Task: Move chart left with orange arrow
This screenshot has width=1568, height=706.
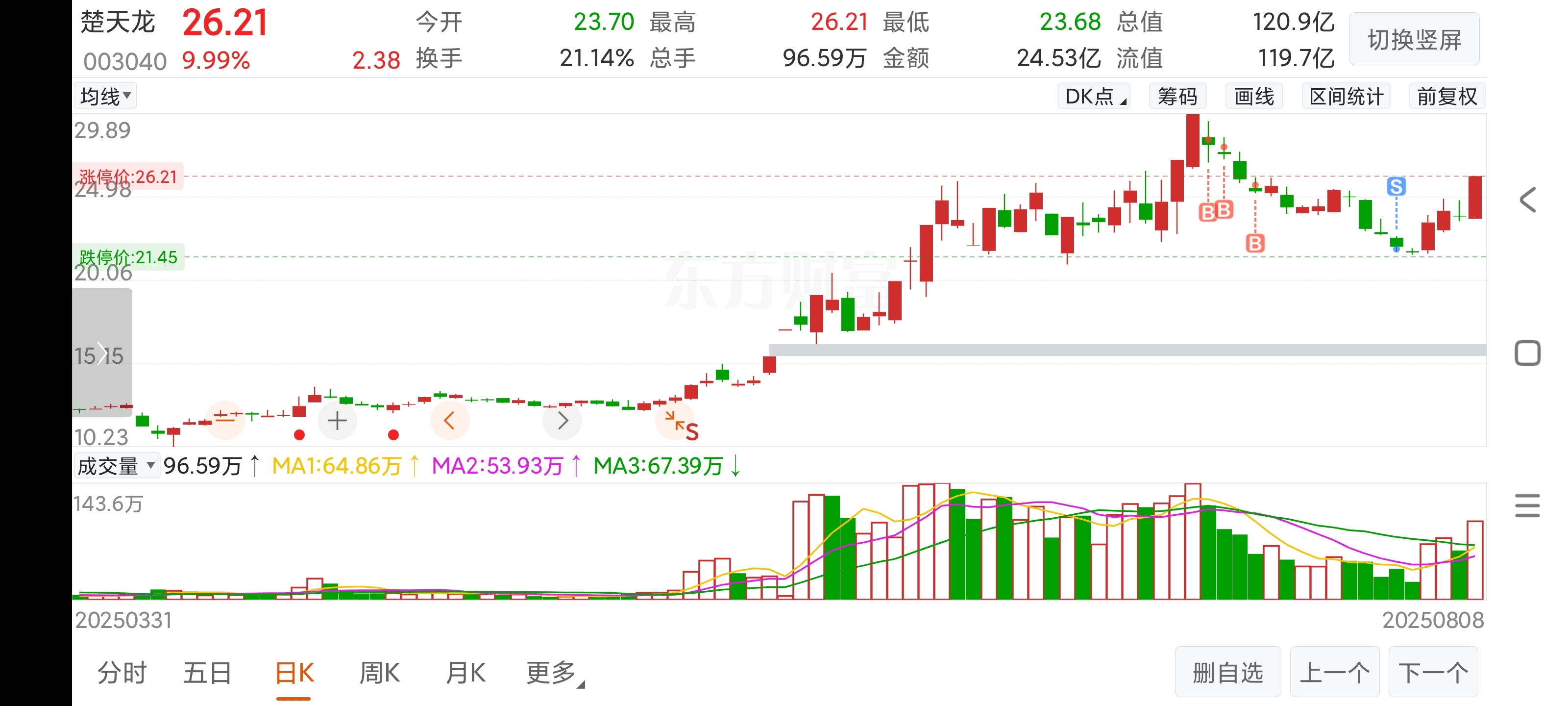Action: pos(450,420)
